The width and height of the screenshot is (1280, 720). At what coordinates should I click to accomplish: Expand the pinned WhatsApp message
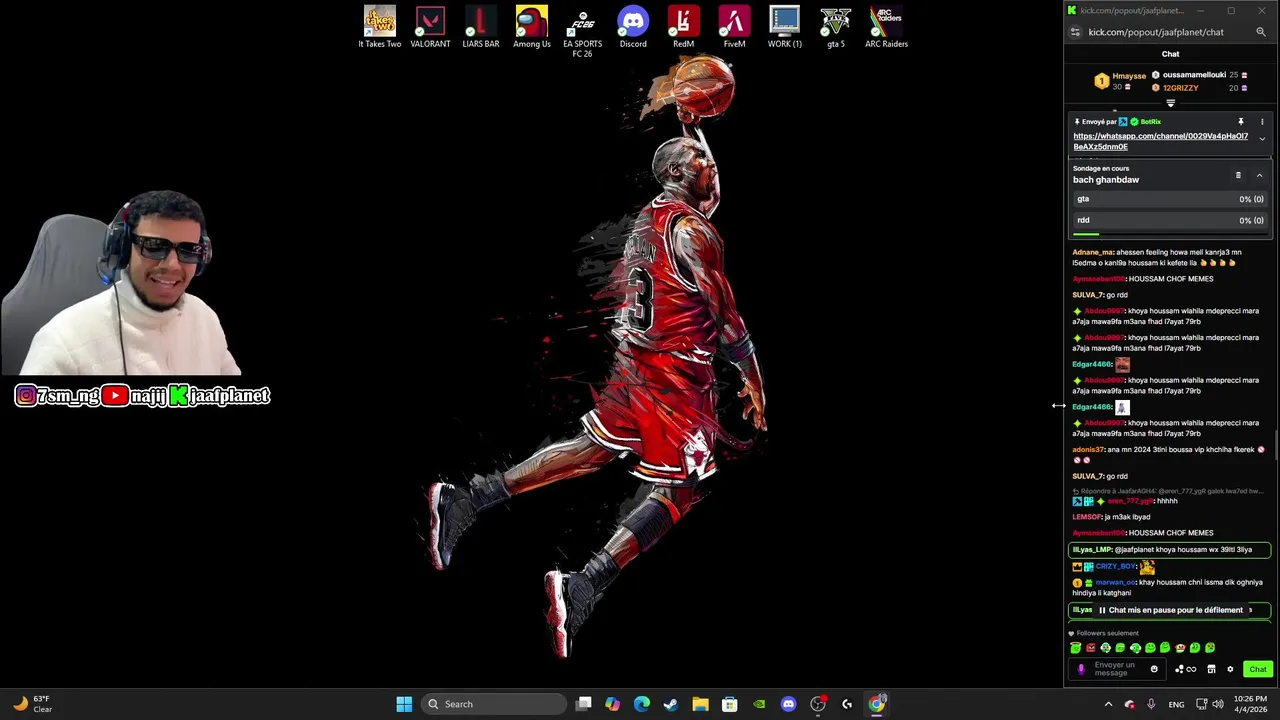(1262, 138)
